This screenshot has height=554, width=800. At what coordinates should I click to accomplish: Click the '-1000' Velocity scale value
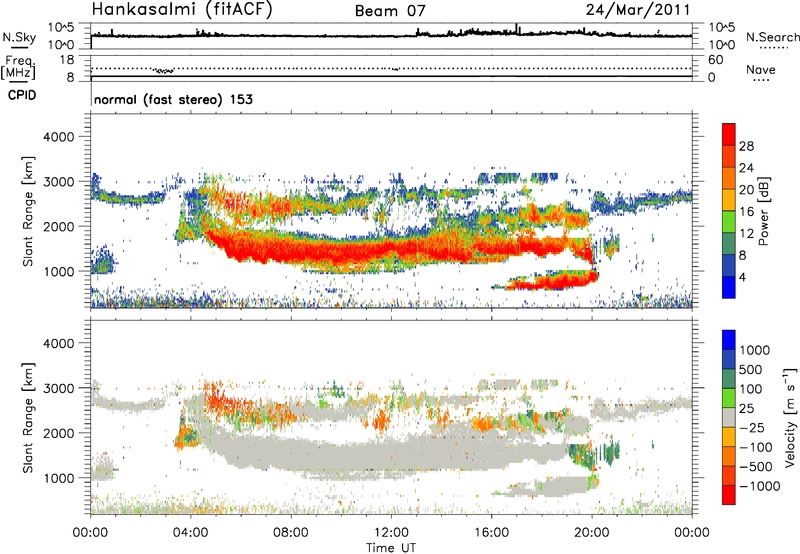[759, 486]
